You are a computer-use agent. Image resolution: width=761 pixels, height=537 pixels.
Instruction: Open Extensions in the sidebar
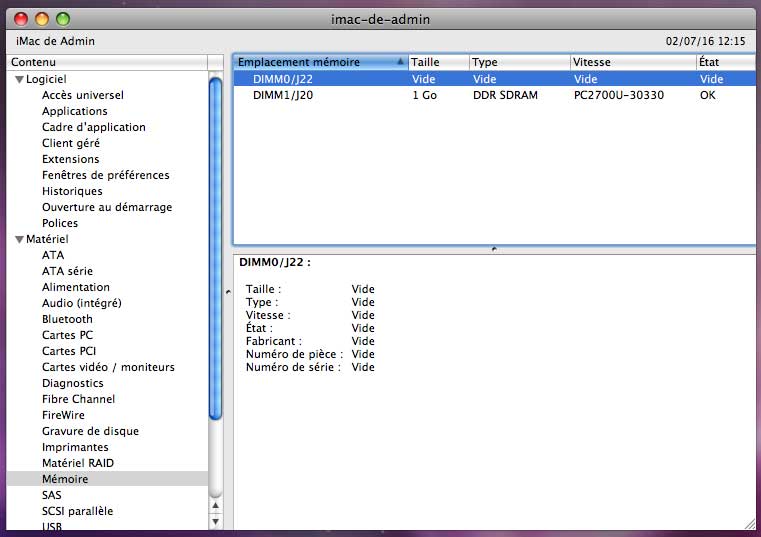click(70, 159)
